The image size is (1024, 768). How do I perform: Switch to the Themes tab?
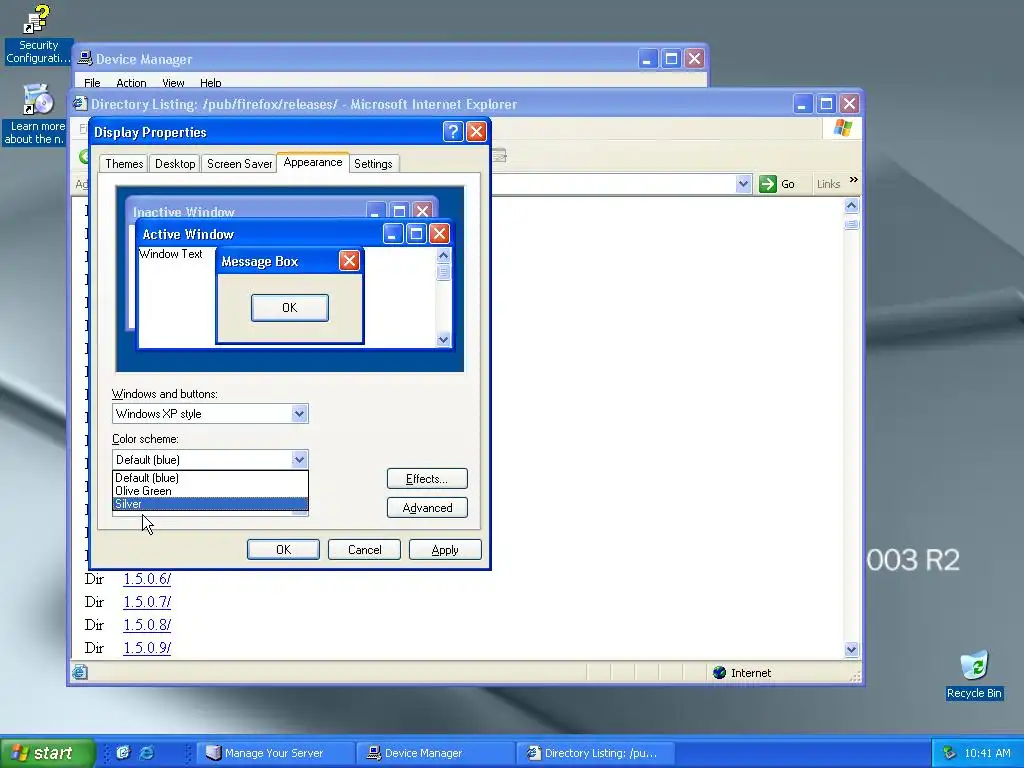pos(124,164)
